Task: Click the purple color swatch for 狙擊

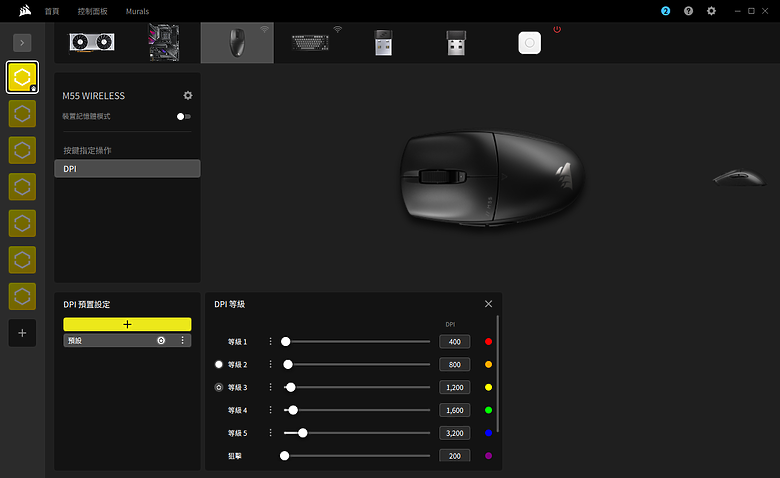Action: coord(488,456)
